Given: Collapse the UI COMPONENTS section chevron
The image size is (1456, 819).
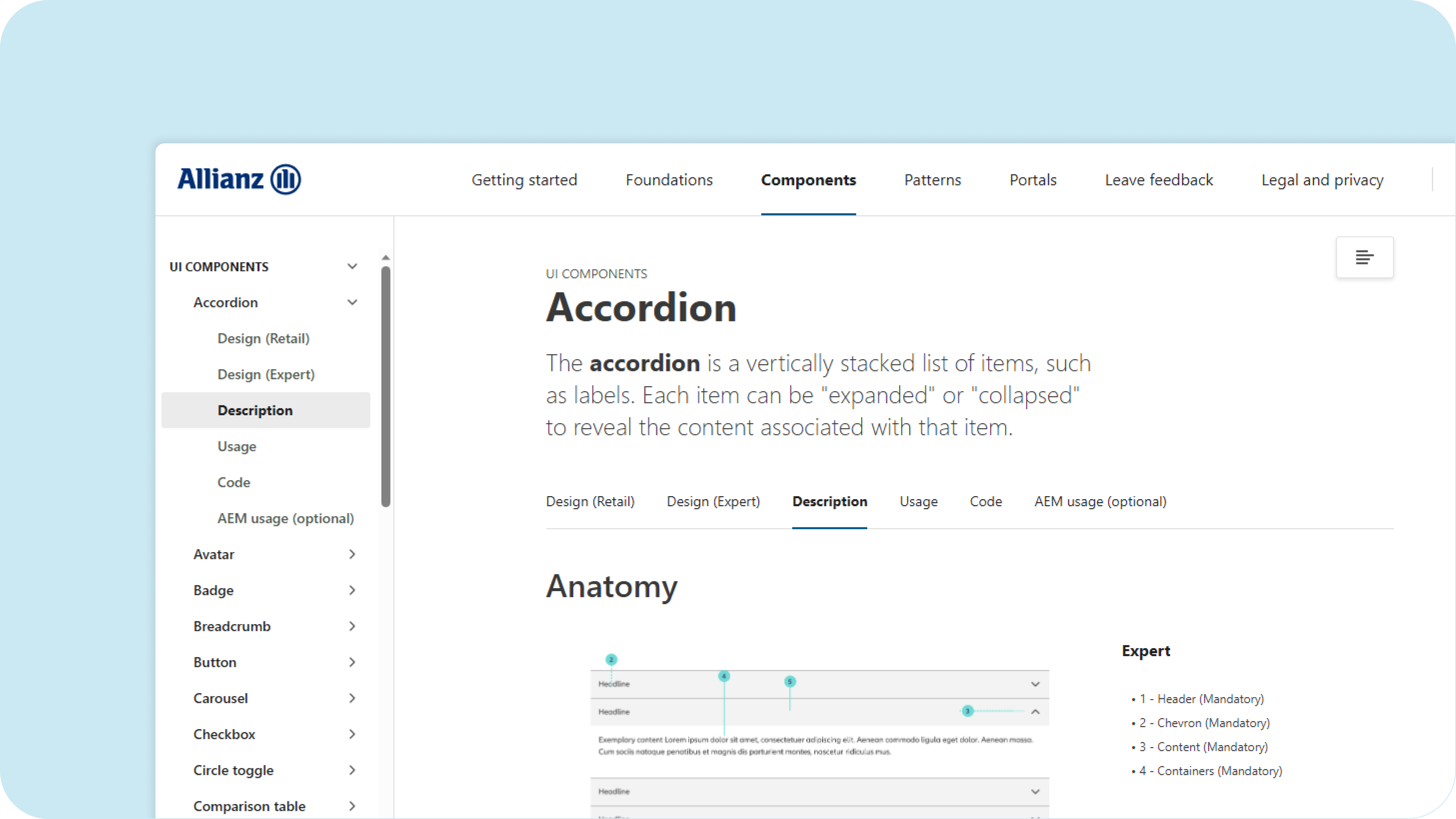Looking at the screenshot, I should tap(352, 266).
